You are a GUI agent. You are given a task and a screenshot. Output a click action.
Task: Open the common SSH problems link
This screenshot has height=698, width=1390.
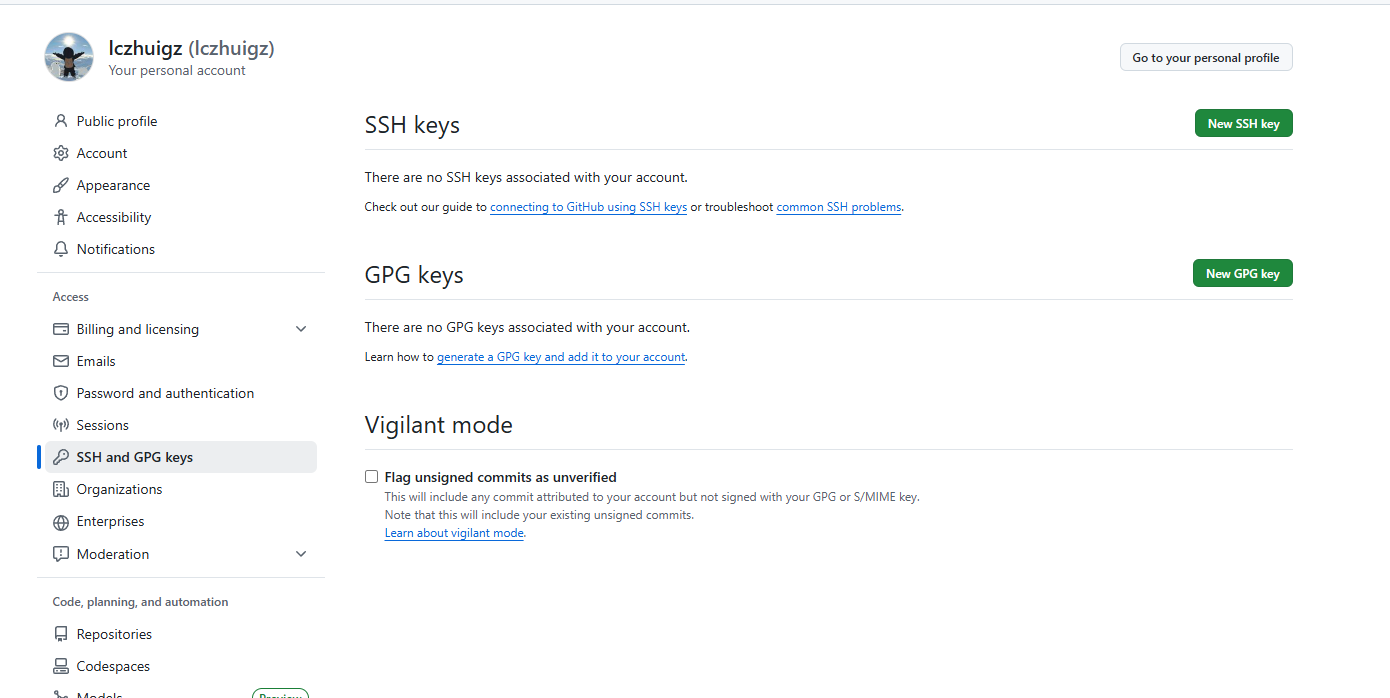click(x=839, y=207)
